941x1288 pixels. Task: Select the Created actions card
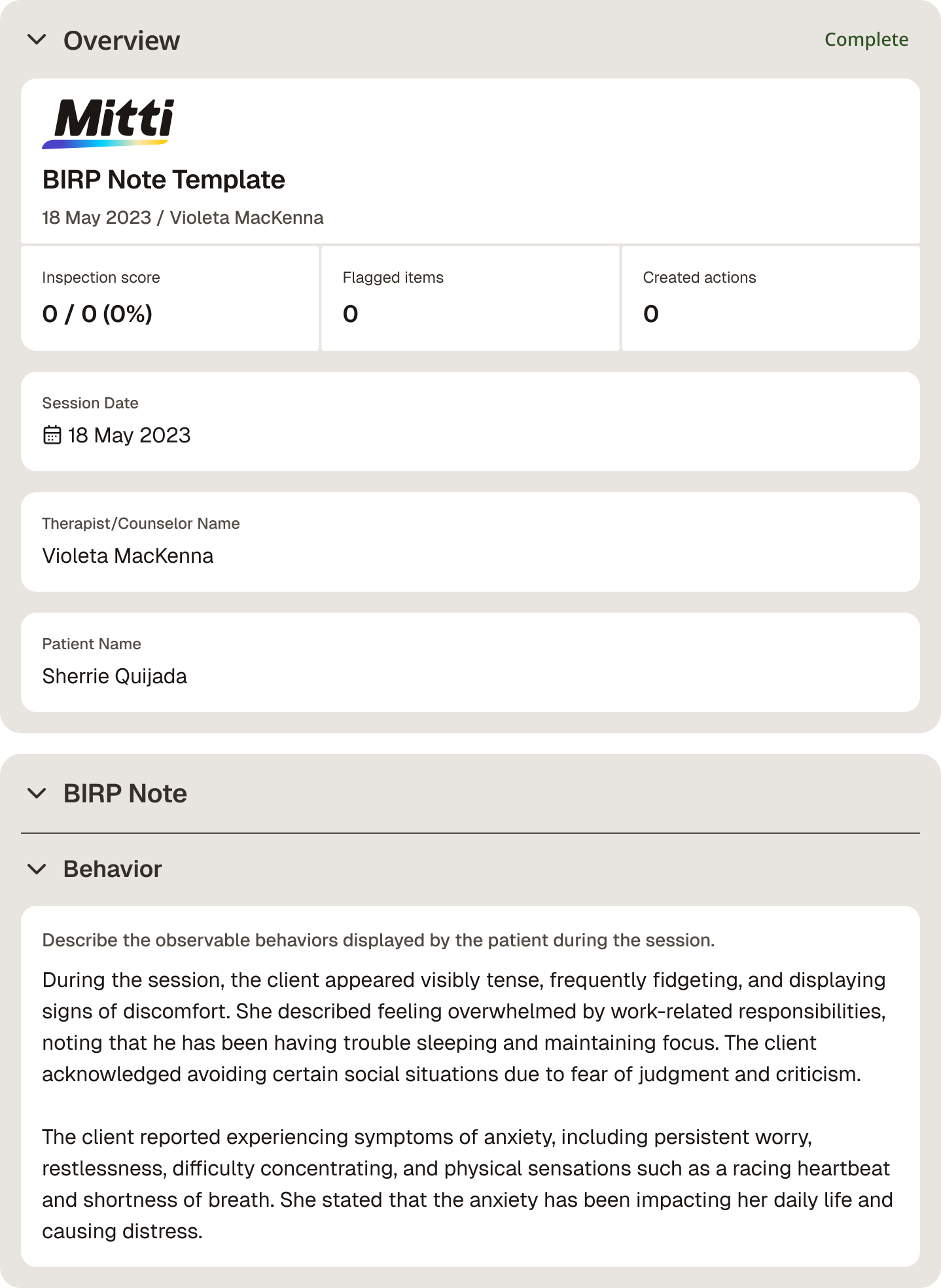point(771,298)
